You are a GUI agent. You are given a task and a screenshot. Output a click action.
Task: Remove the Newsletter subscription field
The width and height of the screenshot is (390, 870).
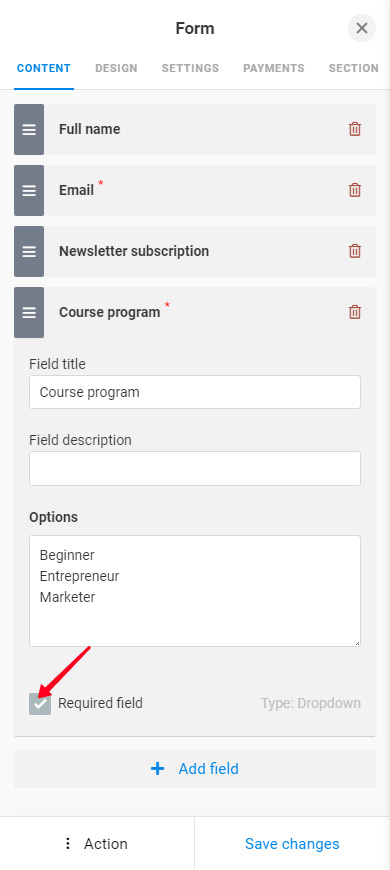354,251
